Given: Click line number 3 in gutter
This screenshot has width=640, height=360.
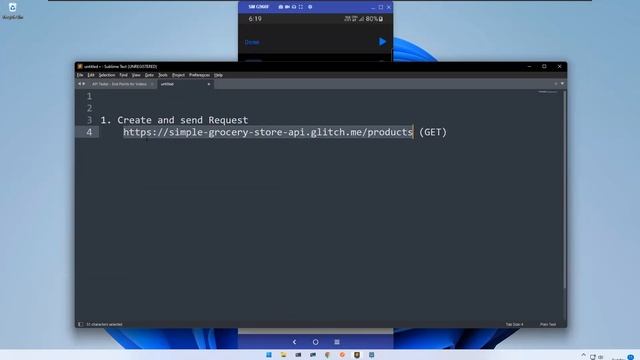Looking at the screenshot, I should pos(89,120).
